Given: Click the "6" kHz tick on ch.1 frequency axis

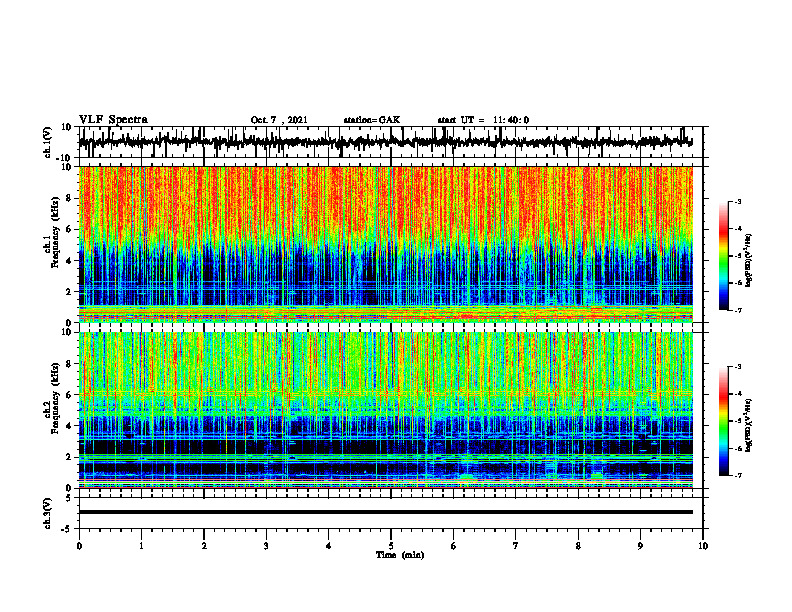Looking at the screenshot, I should (x=69, y=229).
